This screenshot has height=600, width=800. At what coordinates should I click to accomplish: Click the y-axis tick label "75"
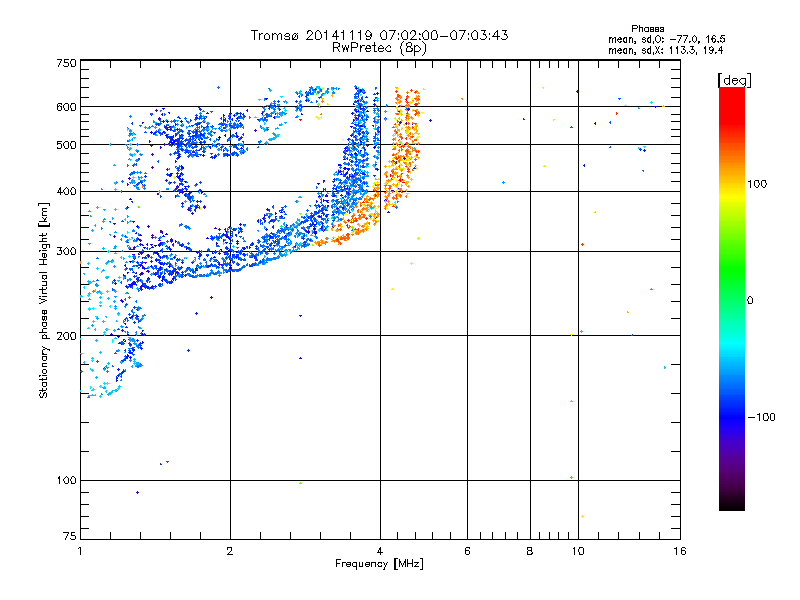70,536
